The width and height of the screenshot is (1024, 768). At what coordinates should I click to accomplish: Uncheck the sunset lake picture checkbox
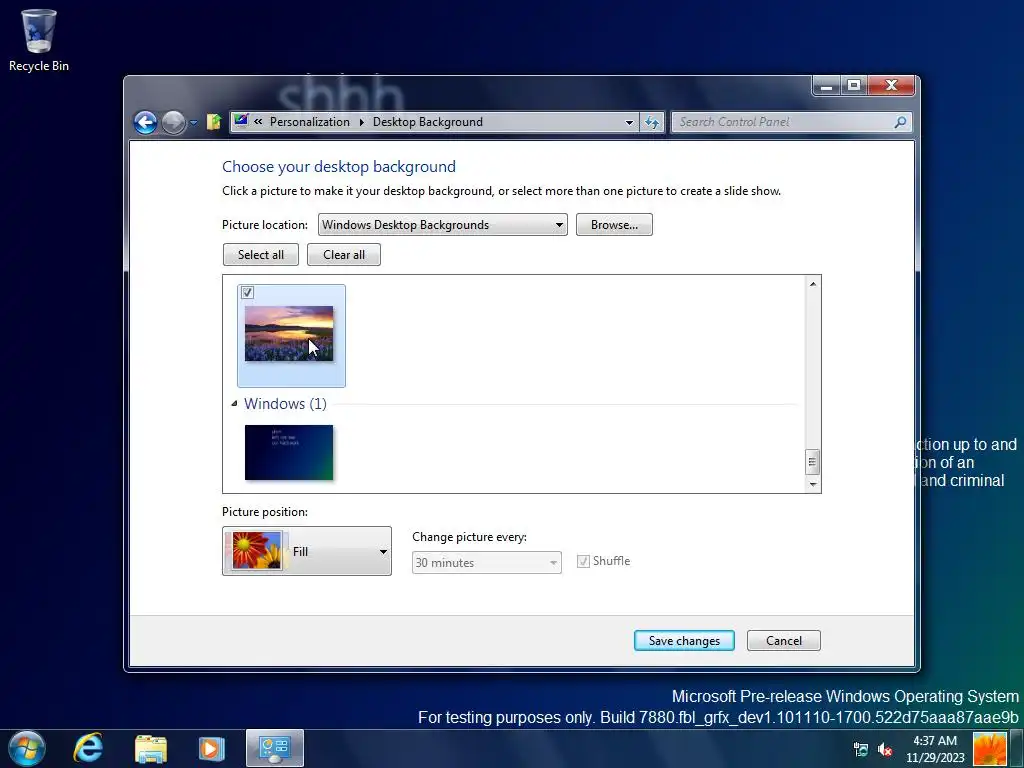point(247,293)
